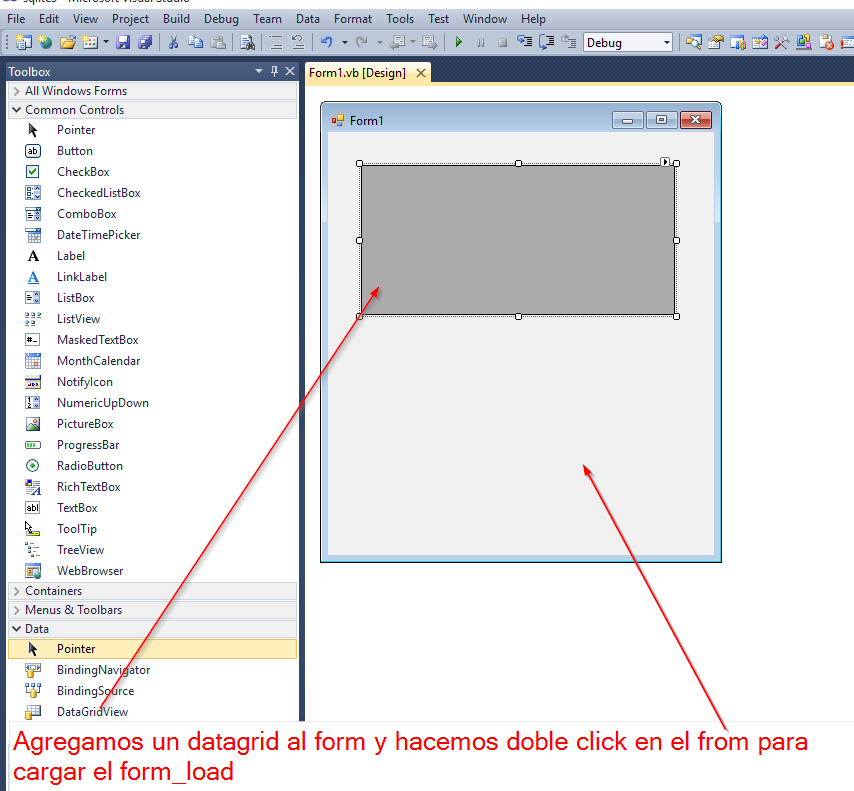The image size is (854, 791).
Task: Undo the last action with the blue arrow
Action: (327, 42)
